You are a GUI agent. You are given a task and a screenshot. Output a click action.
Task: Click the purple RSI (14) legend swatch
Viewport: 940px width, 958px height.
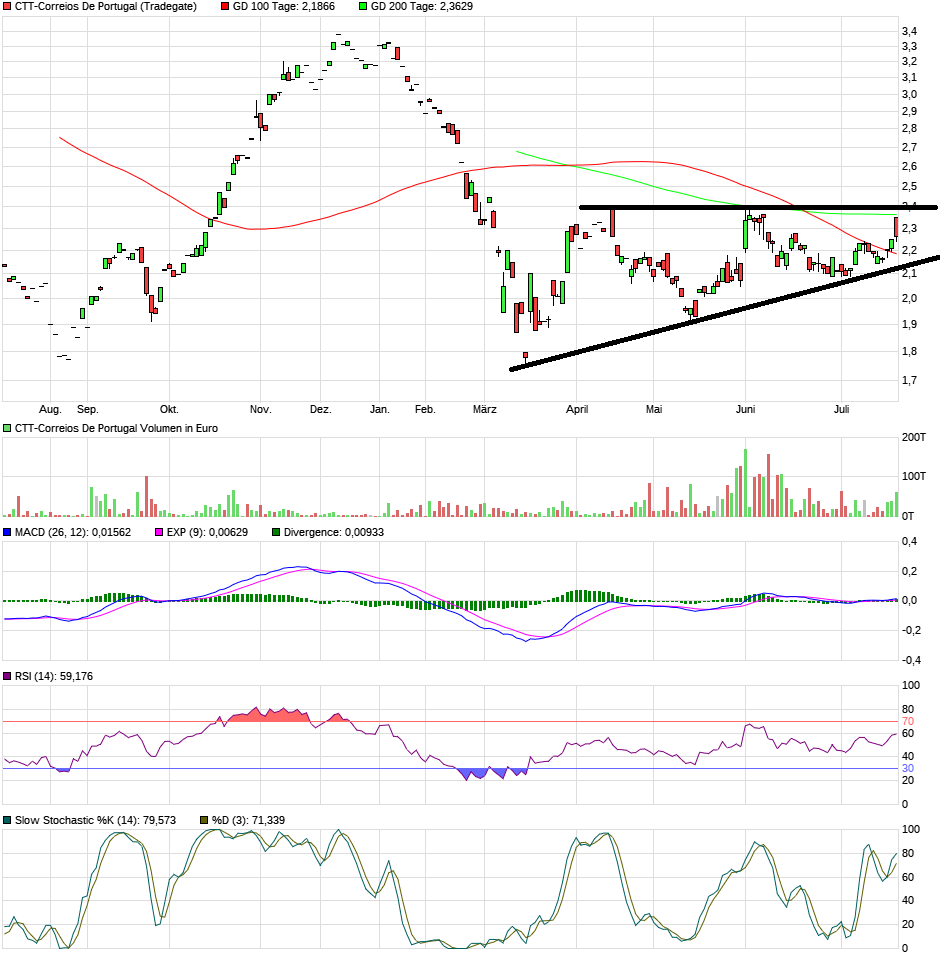pyautogui.click(x=7, y=677)
